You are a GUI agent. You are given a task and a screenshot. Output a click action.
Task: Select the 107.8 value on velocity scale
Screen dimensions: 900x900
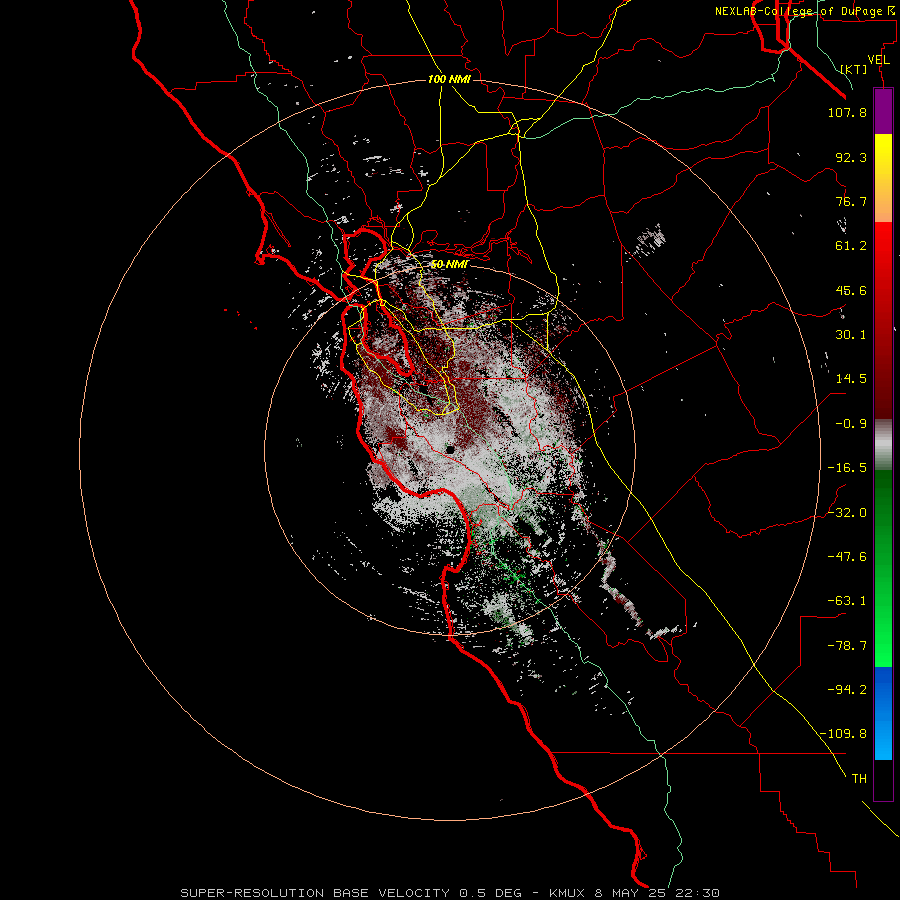[x=847, y=112]
